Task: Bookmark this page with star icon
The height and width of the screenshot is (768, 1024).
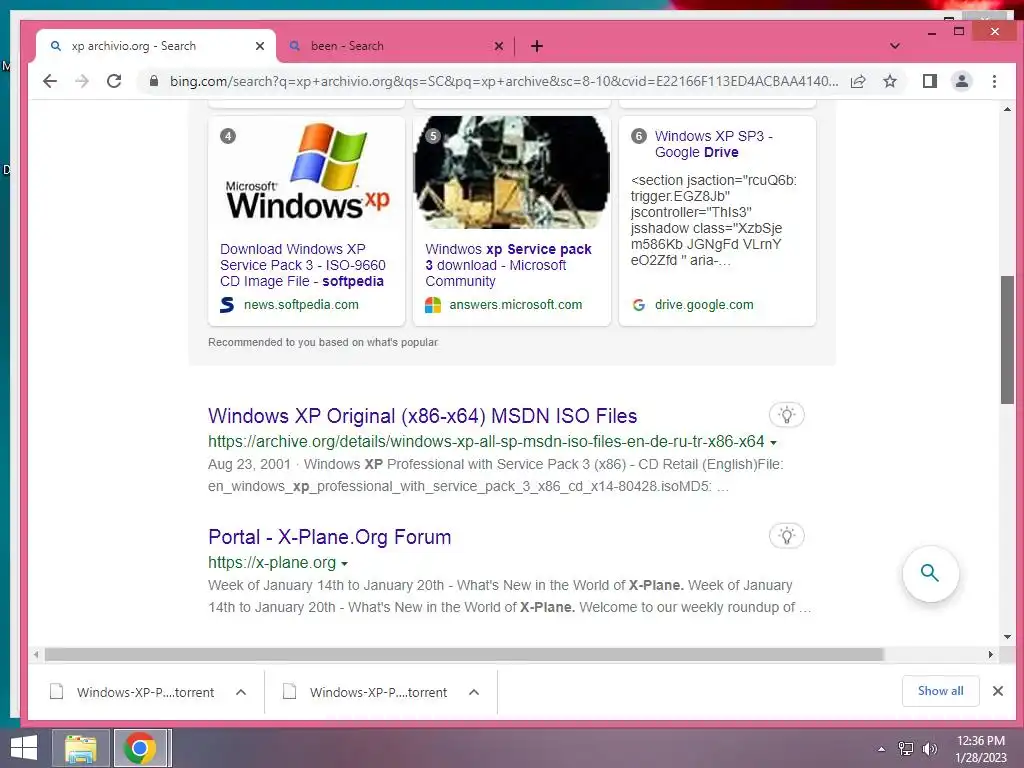Action: [889, 81]
